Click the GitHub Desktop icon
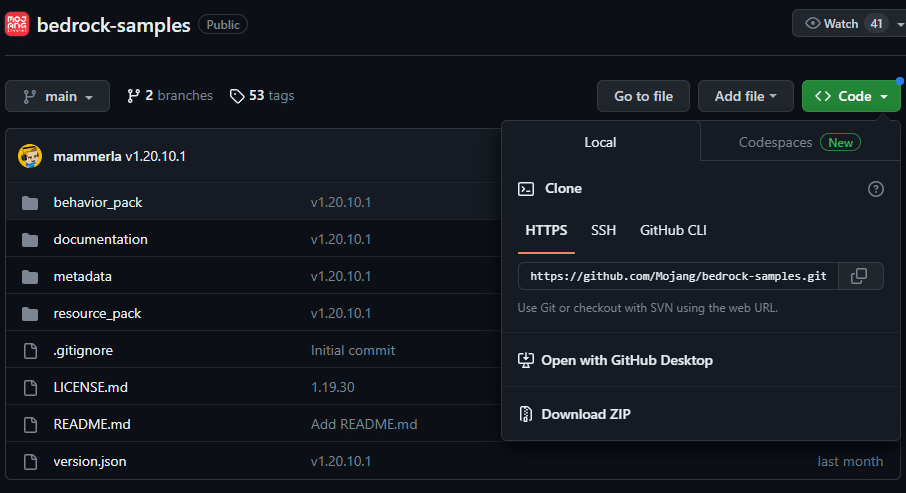 point(526,360)
